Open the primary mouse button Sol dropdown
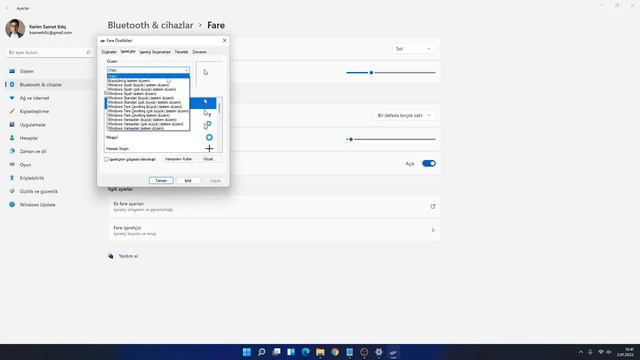The width and height of the screenshot is (640, 360). pyautogui.click(x=412, y=49)
